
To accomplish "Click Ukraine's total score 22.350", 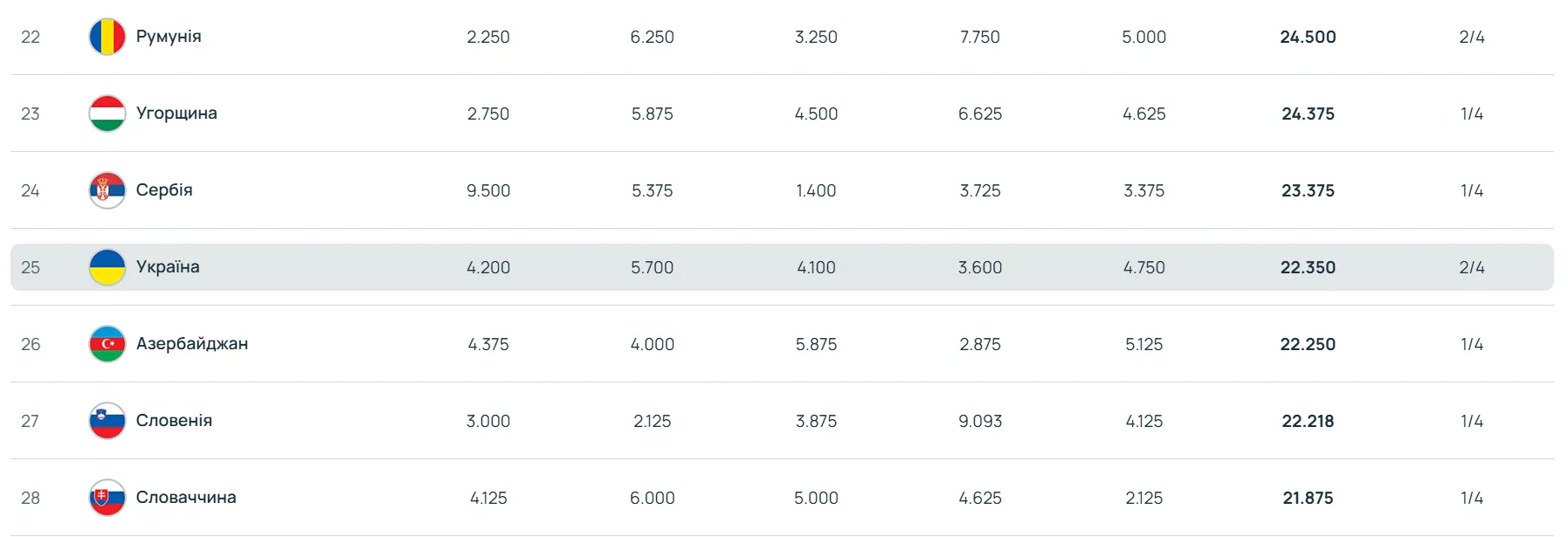I will coord(1308,267).
